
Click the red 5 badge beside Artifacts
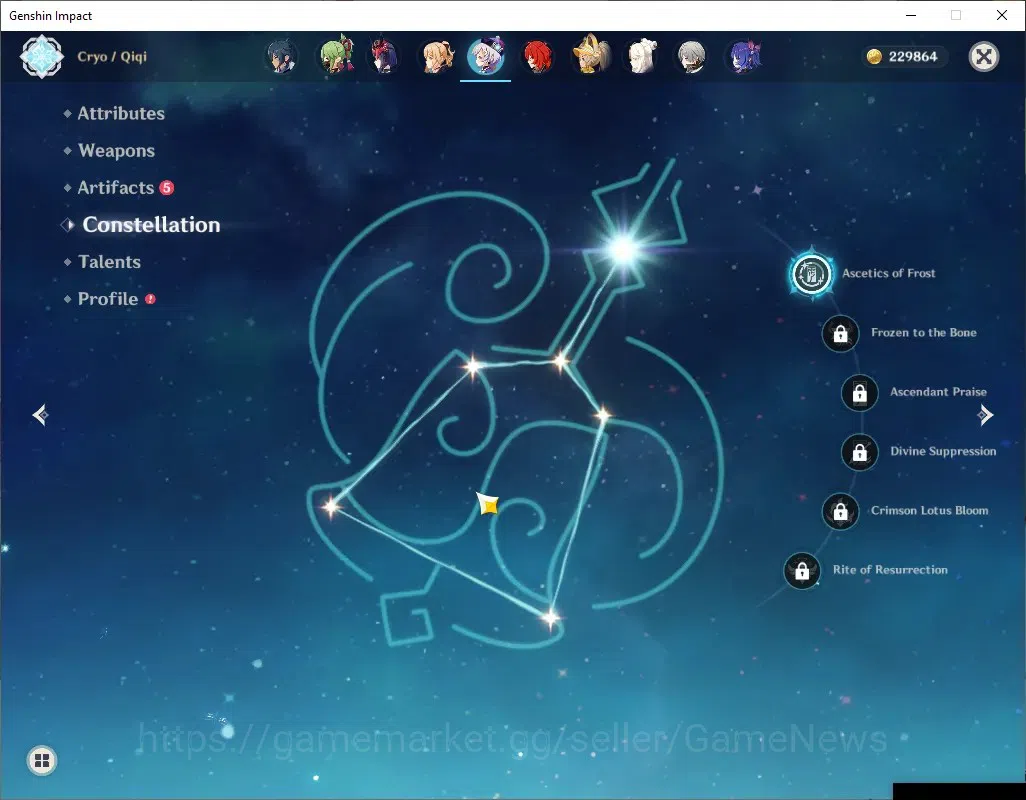[x=167, y=188]
